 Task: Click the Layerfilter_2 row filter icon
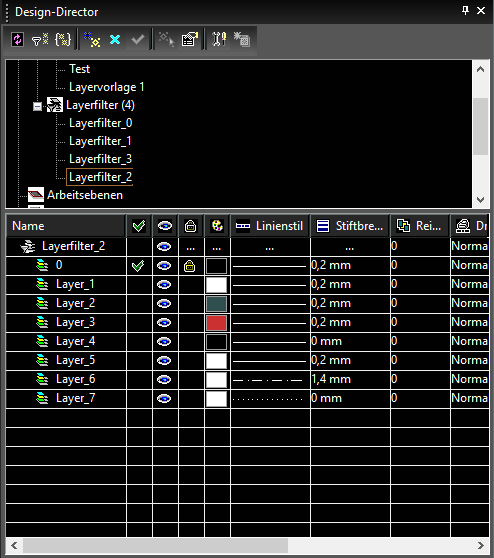click(x=28, y=246)
